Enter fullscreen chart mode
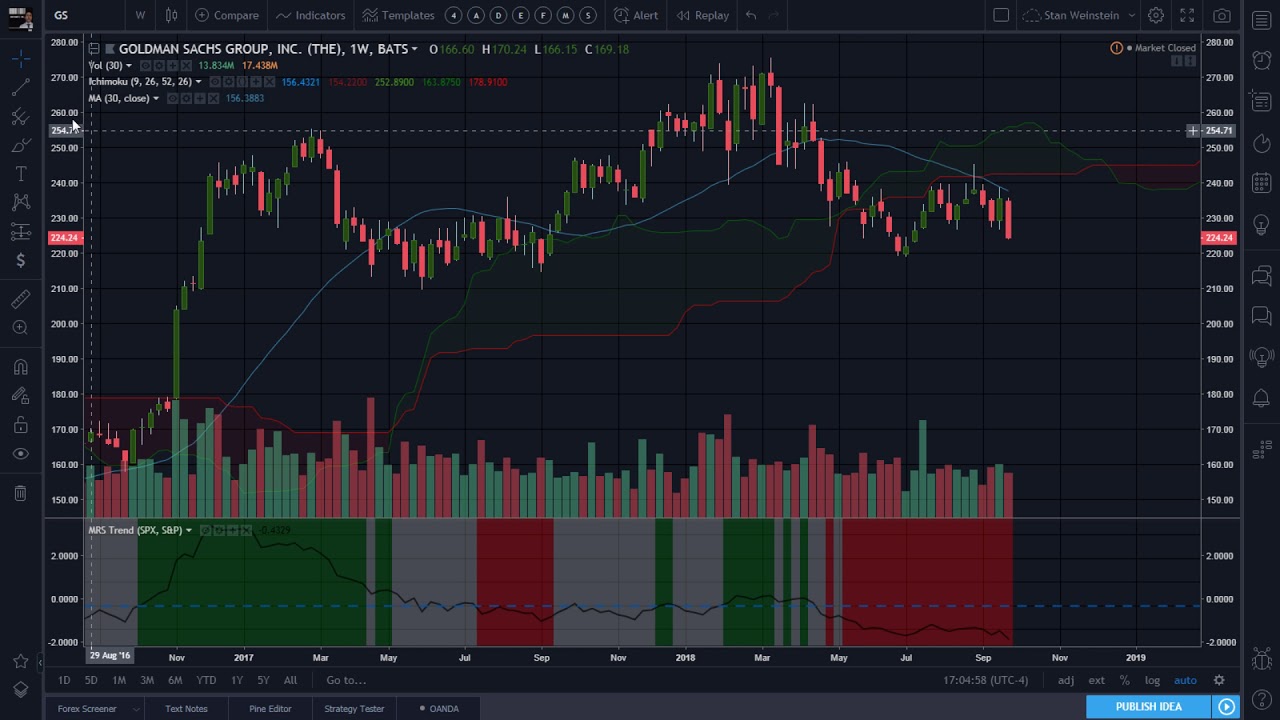The width and height of the screenshot is (1280, 720). tap(1187, 15)
